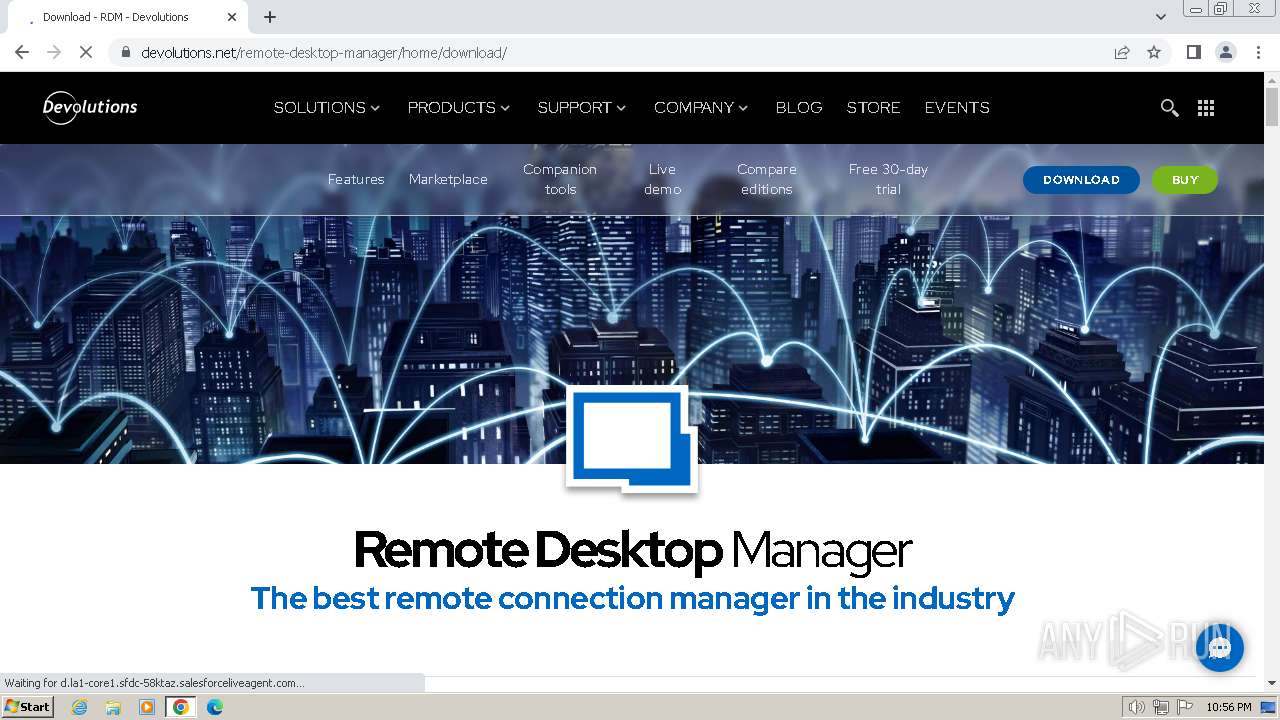Launch Microsoft Edge from taskbar
The width and height of the screenshot is (1280, 720).
(215, 707)
